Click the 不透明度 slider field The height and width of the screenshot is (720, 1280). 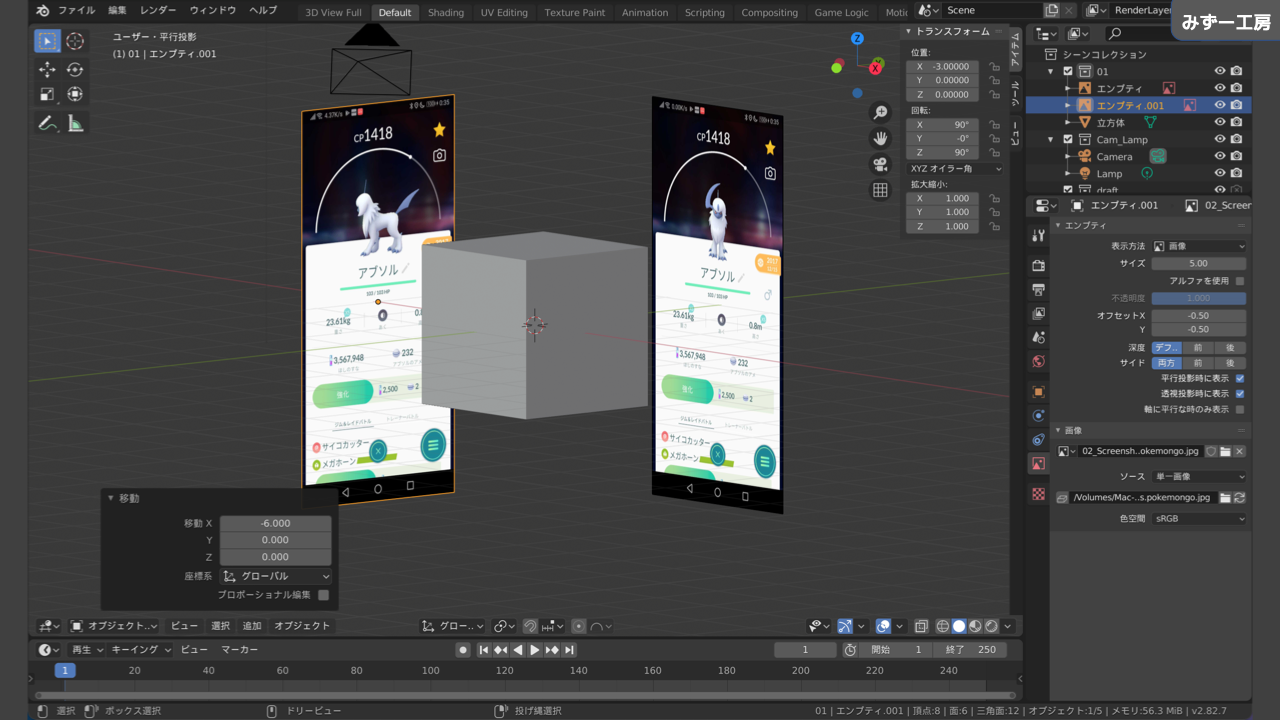tap(1198, 298)
